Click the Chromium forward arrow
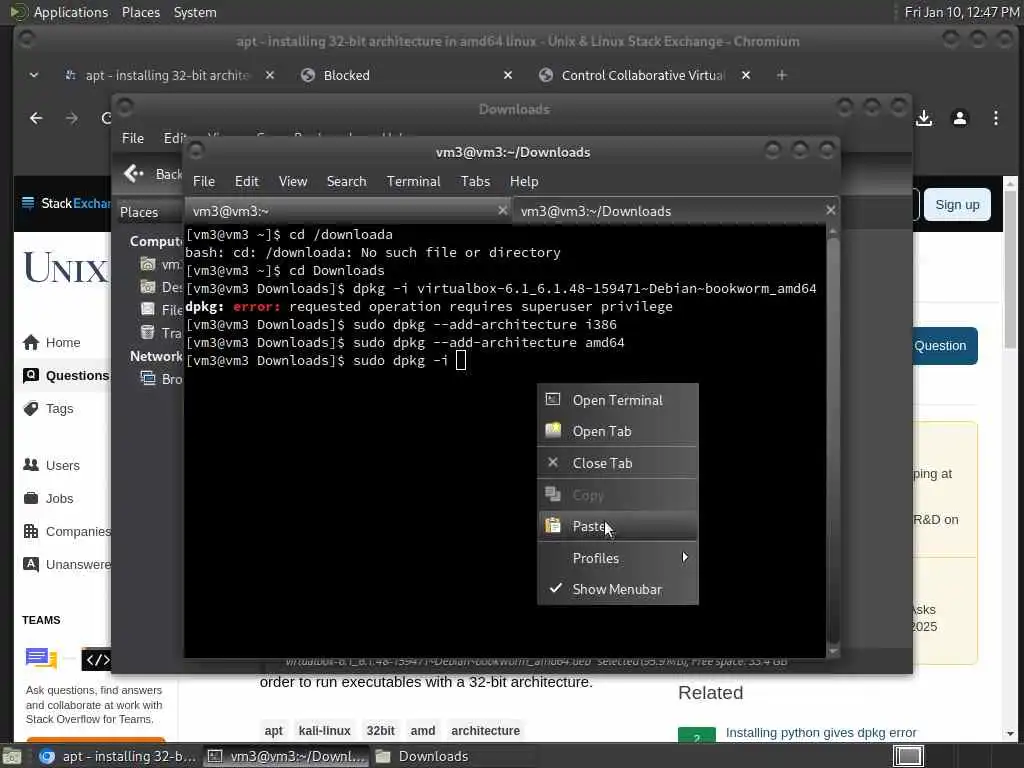The height and width of the screenshot is (768, 1024). click(x=72, y=118)
